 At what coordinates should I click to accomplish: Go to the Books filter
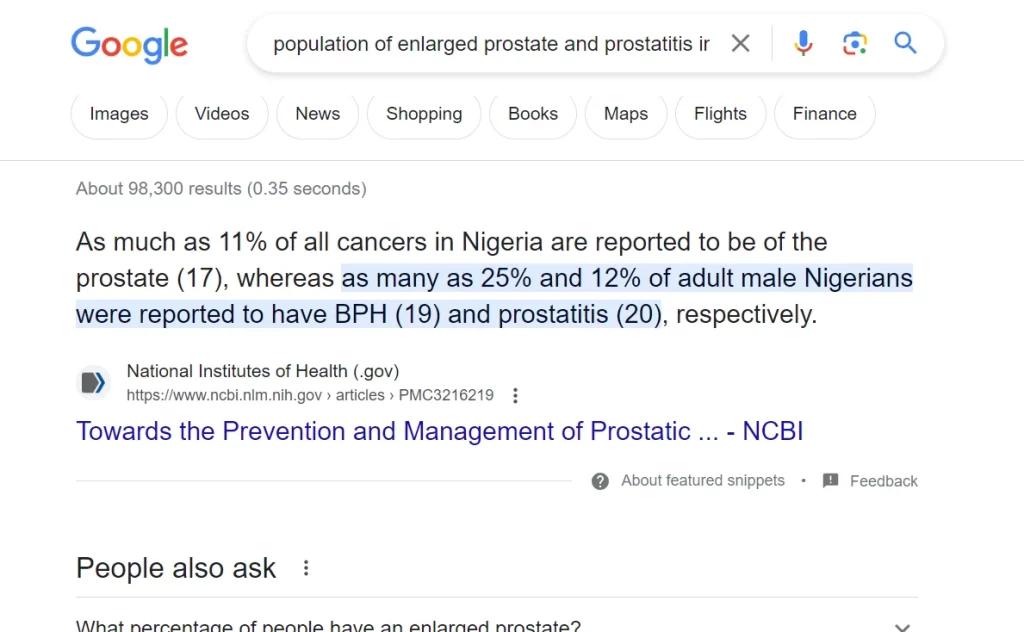pos(533,114)
